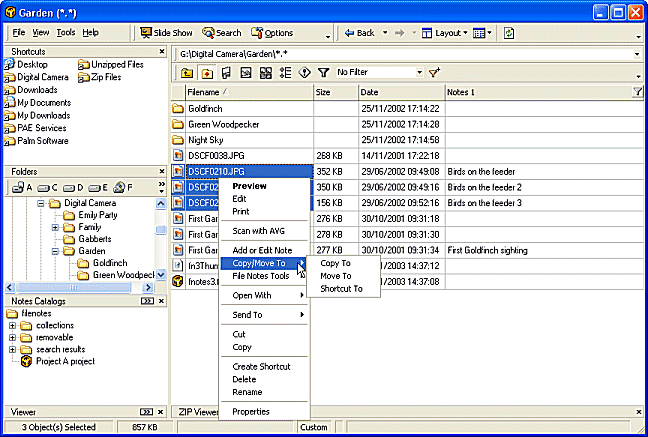This screenshot has height=437, width=648.
Task: Expand the collections catalog node
Action: tap(12, 325)
